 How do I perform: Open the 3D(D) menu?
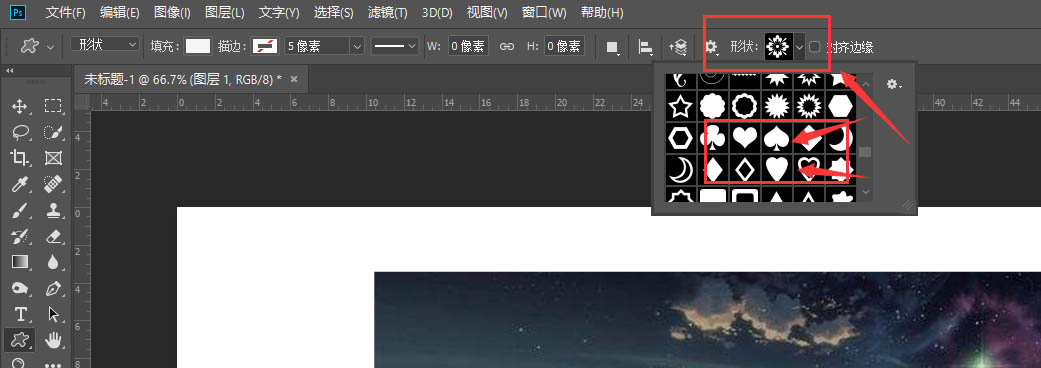pos(437,12)
